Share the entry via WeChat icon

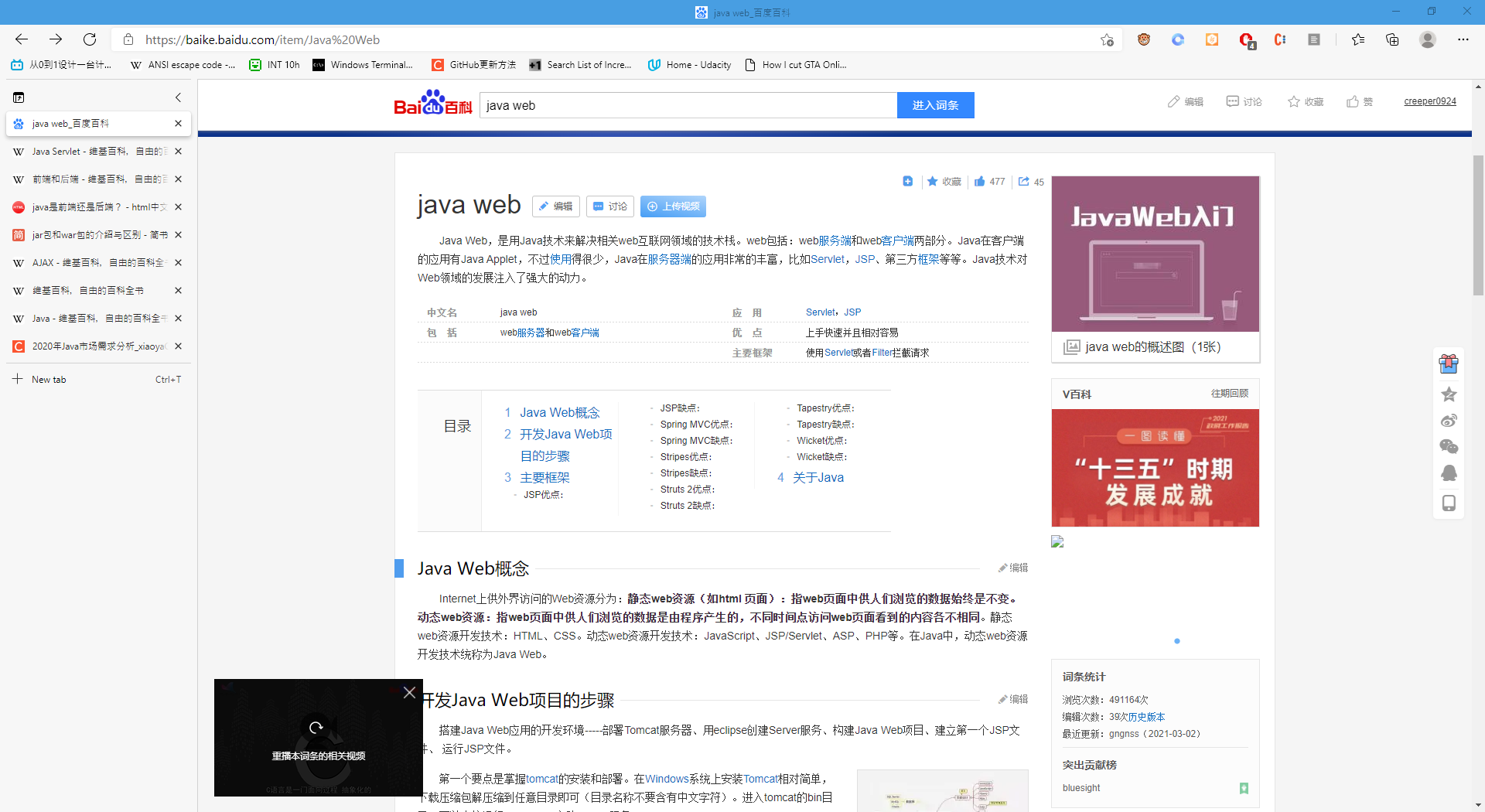(x=1449, y=446)
